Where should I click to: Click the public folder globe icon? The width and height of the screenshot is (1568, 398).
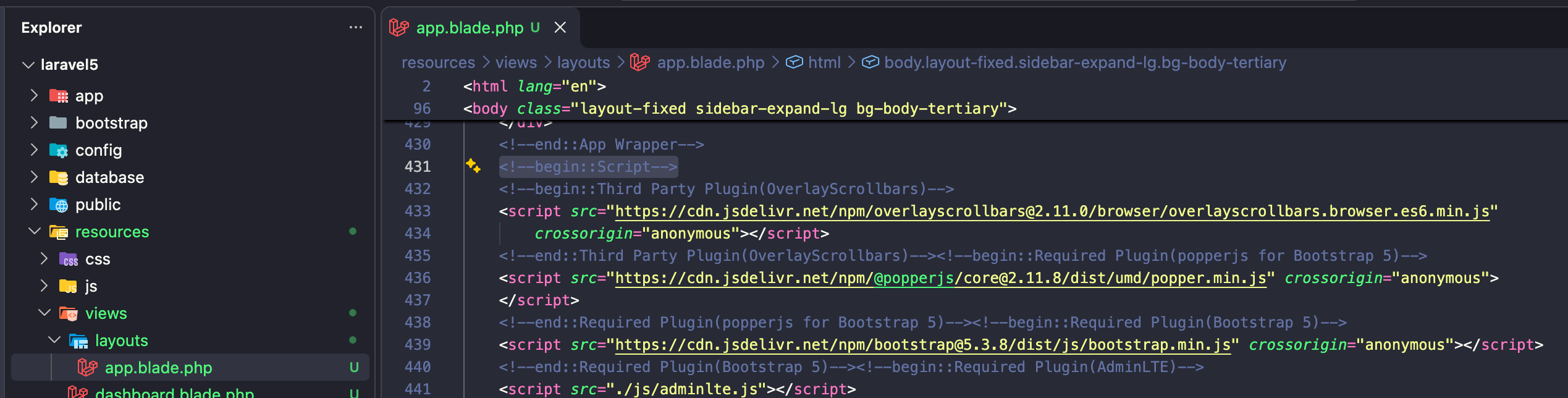(x=59, y=205)
